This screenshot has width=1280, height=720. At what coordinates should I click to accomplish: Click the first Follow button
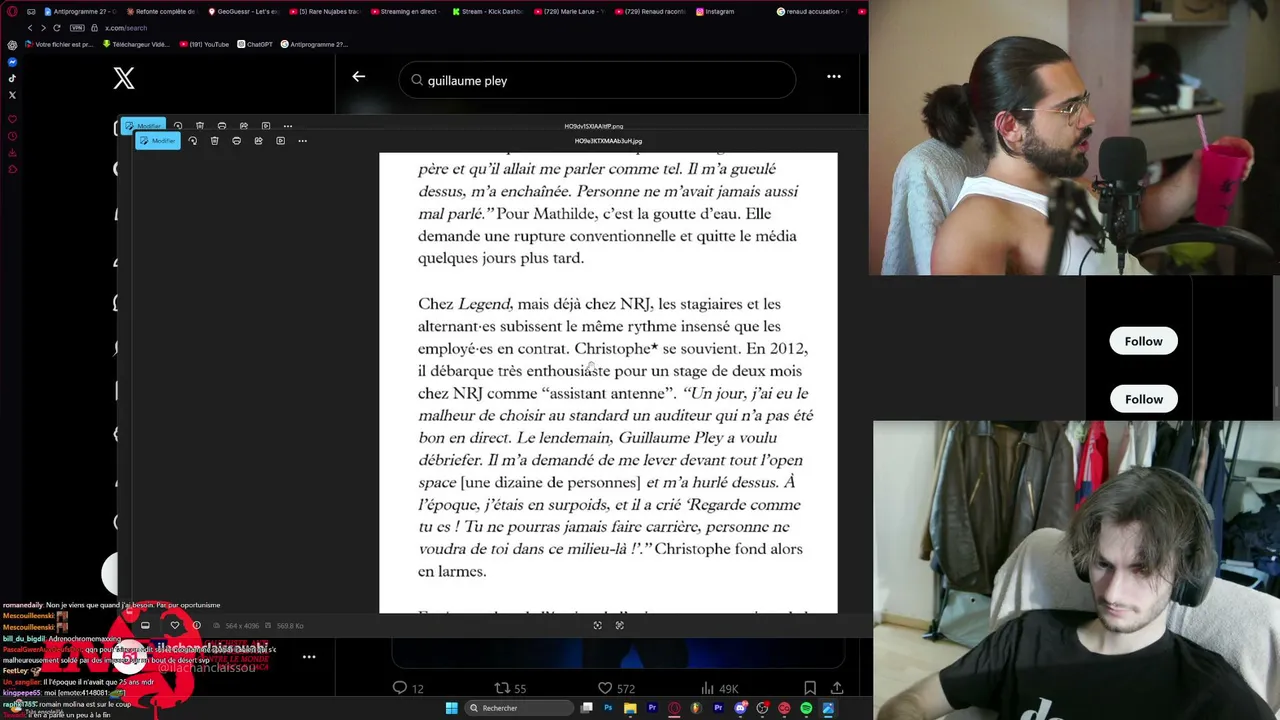(x=1143, y=341)
